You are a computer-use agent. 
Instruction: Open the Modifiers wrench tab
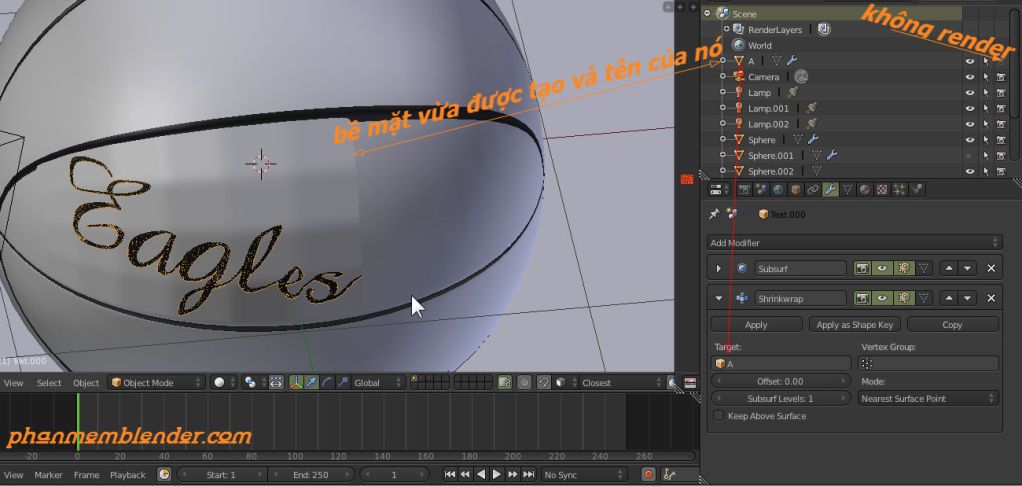(830, 190)
